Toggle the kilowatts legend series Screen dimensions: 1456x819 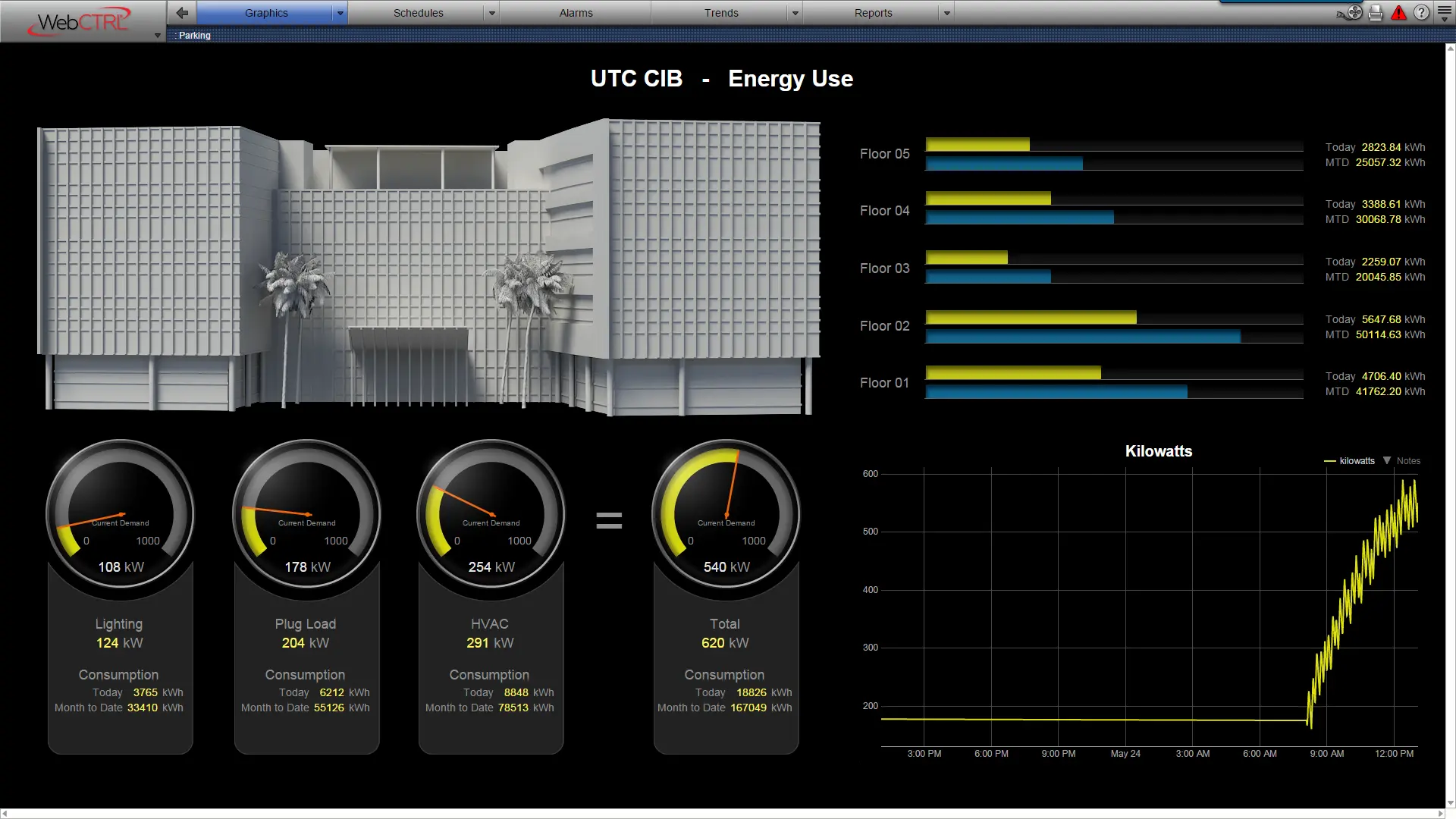1349,461
